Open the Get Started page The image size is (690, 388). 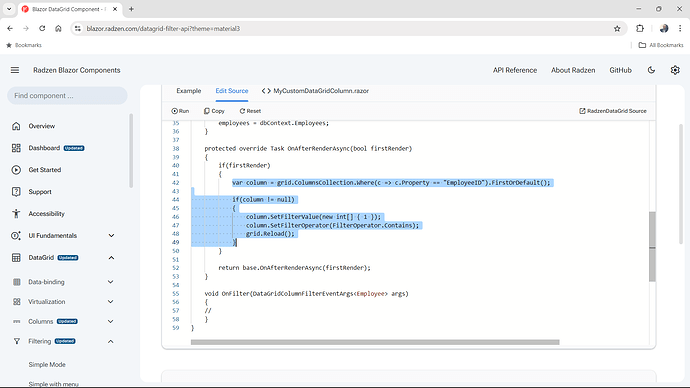45,170
